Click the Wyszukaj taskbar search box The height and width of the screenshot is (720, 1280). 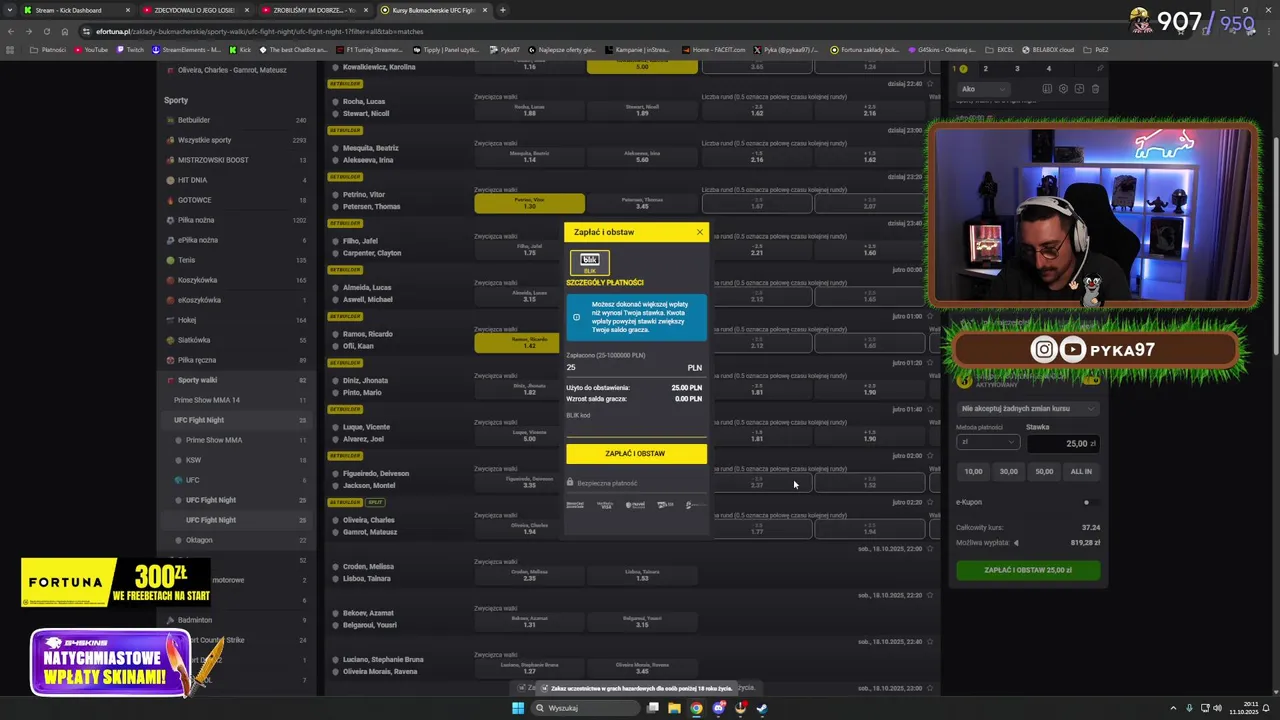point(585,708)
